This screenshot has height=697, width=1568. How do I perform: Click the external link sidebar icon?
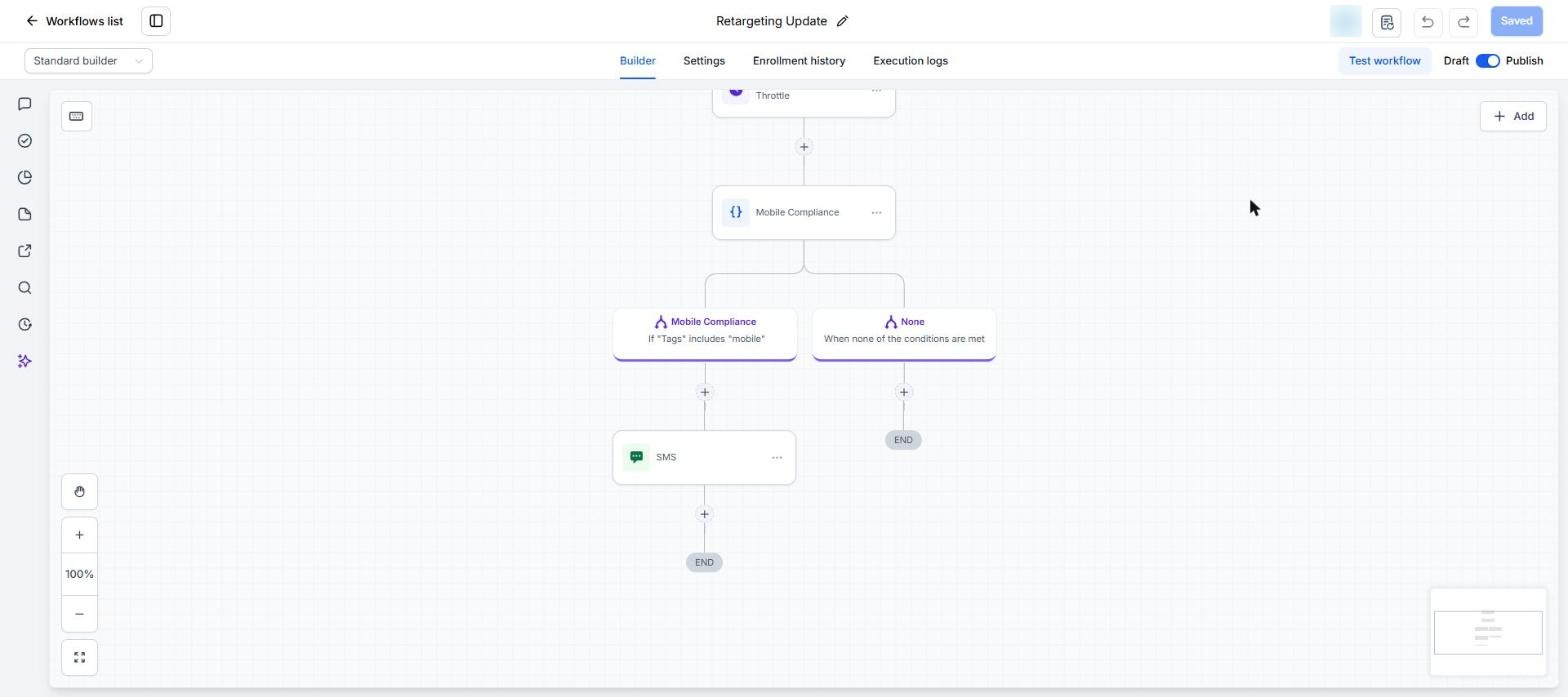click(x=25, y=251)
